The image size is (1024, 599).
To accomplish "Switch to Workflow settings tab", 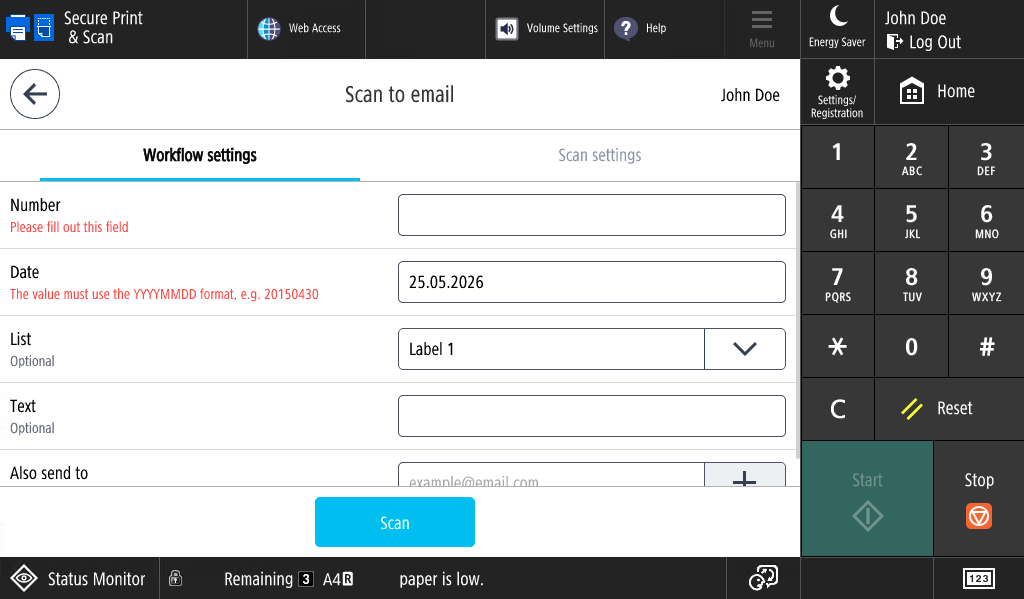I will [x=200, y=155].
